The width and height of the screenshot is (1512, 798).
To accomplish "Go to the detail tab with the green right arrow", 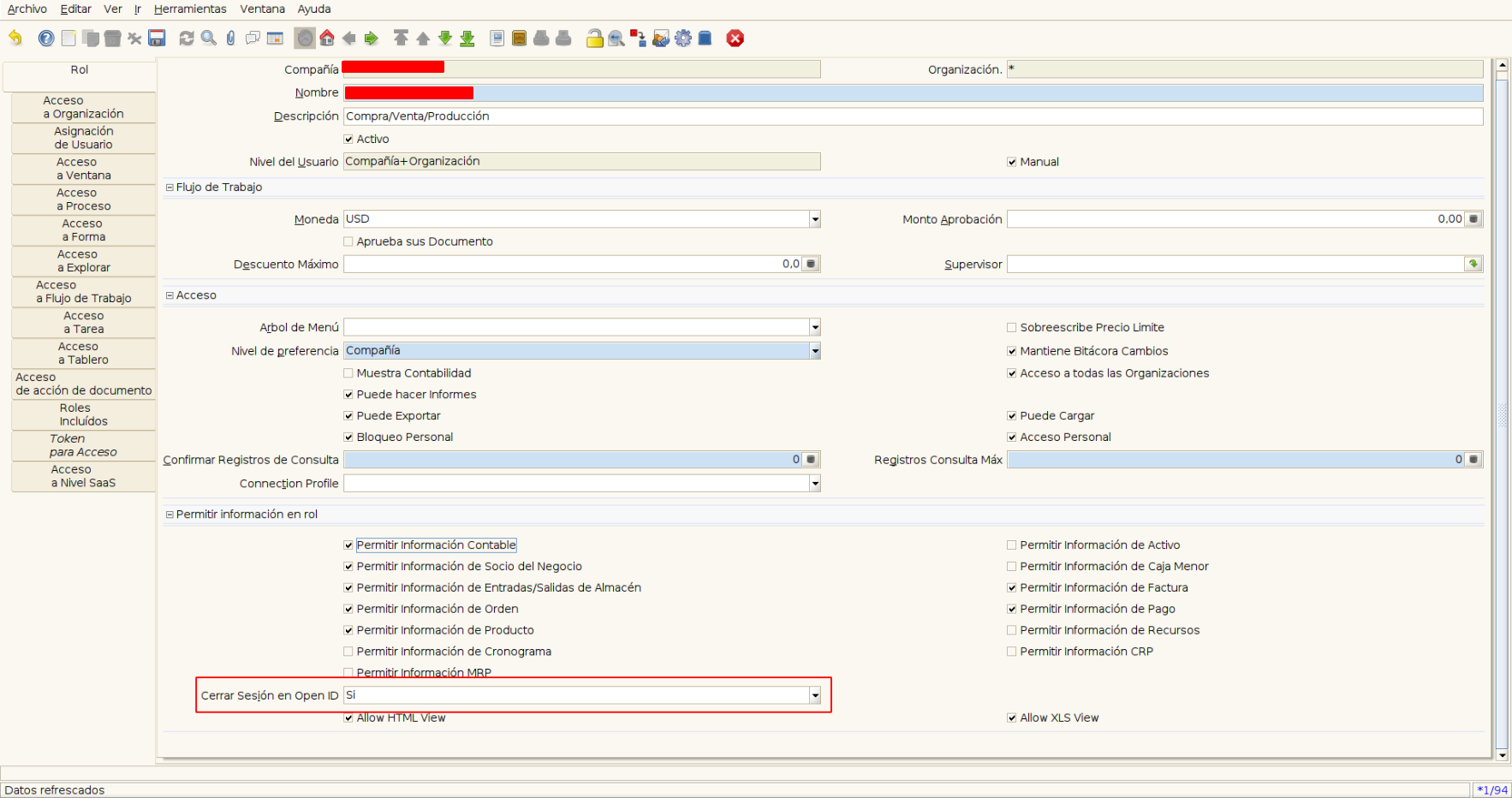I will 371,38.
